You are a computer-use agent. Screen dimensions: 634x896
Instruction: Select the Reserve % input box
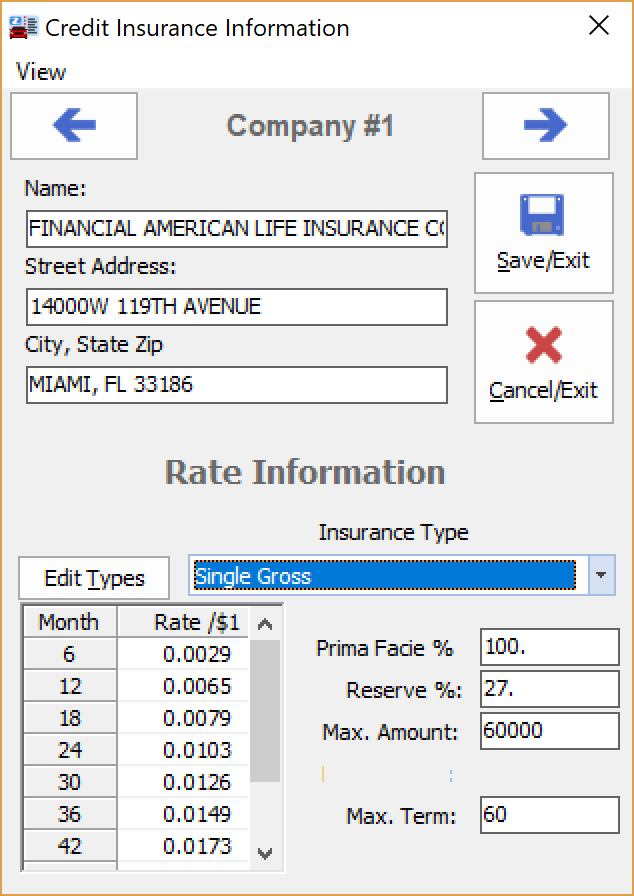click(549, 689)
